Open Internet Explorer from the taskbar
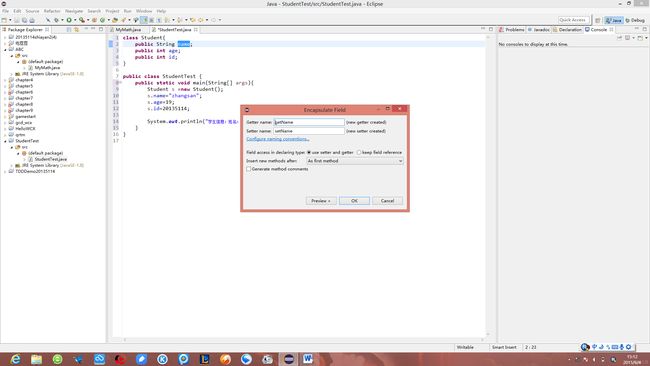The height and width of the screenshot is (366, 650). [15, 359]
